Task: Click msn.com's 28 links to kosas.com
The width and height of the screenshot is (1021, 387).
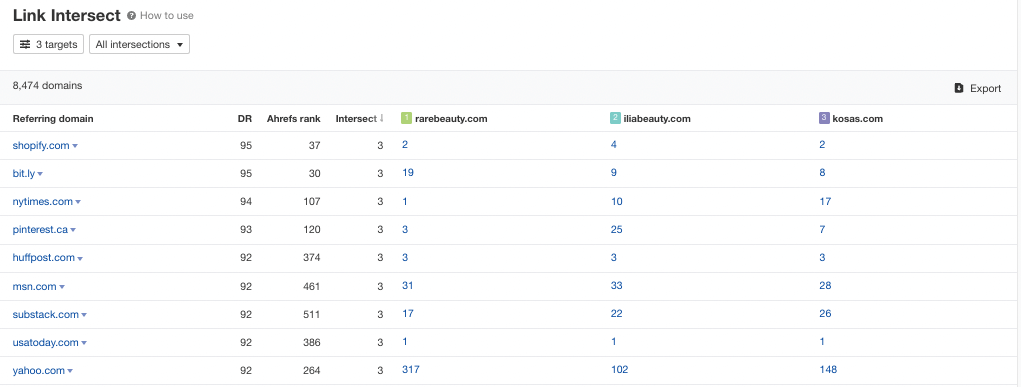Action: click(826, 285)
